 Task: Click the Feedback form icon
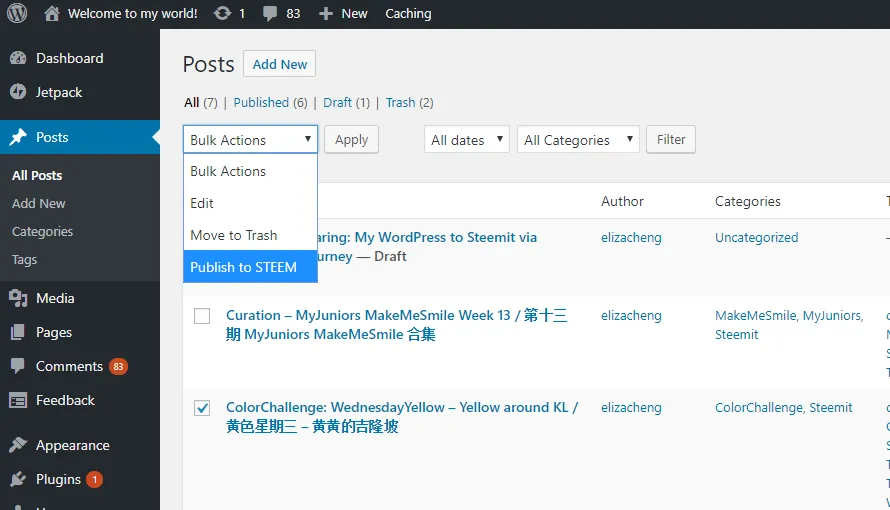point(18,401)
